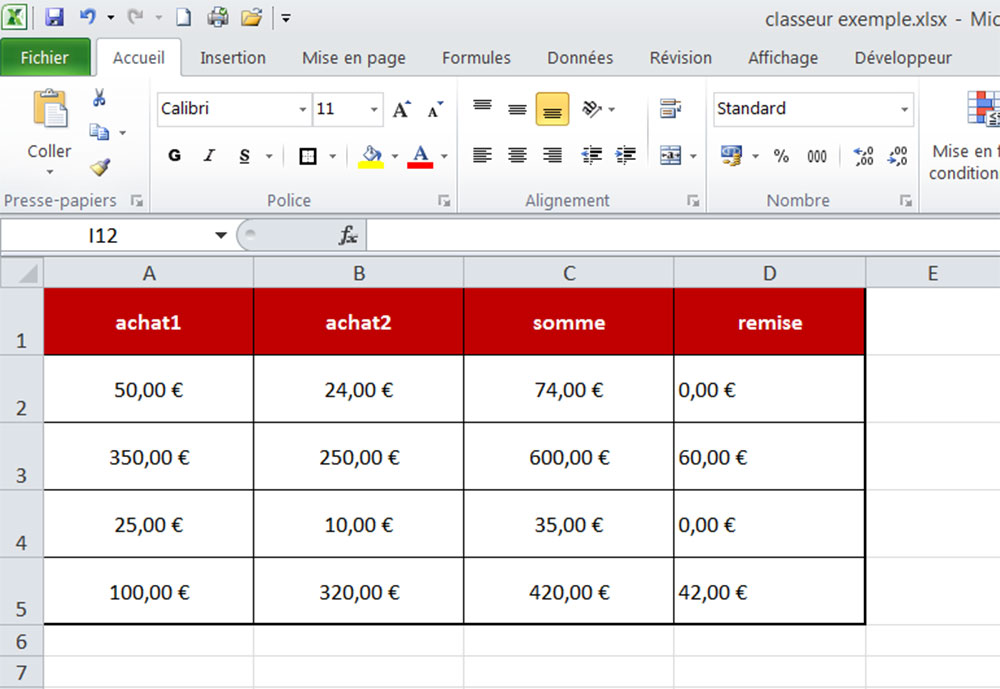Open underline style dropdown arrow

pyautogui.click(x=269, y=156)
